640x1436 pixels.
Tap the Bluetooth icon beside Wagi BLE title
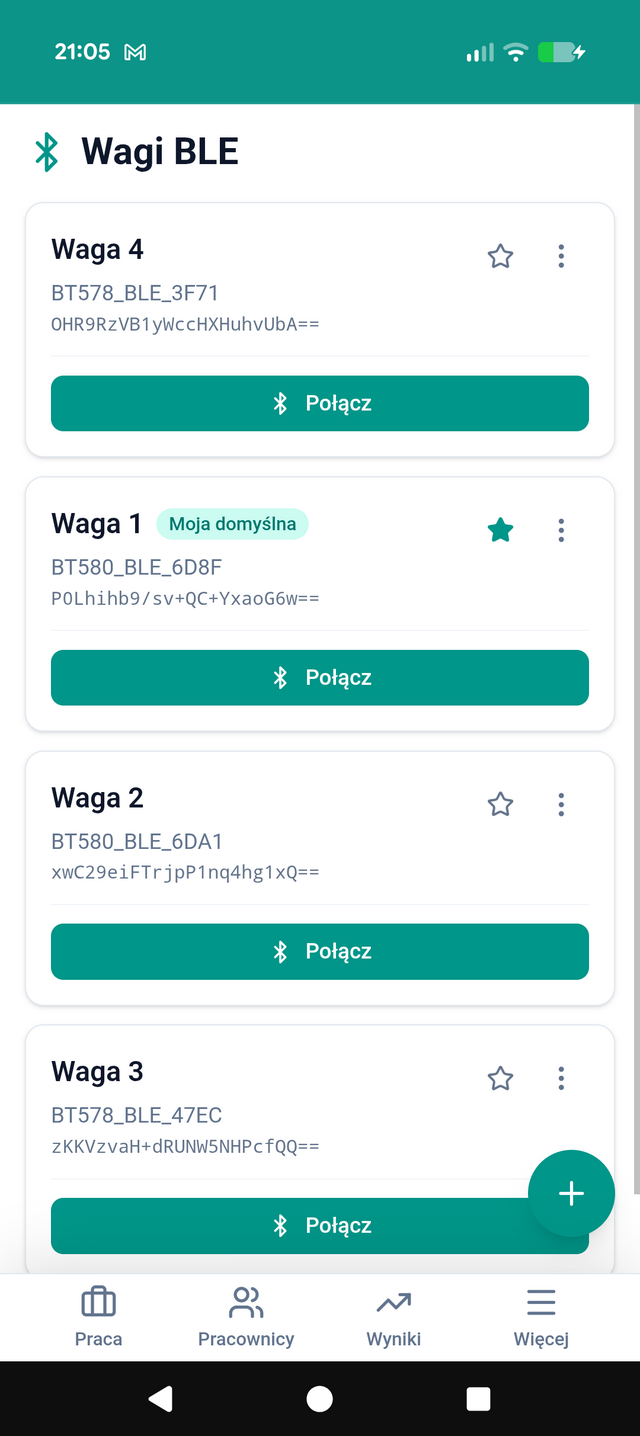click(x=46, y=152)
